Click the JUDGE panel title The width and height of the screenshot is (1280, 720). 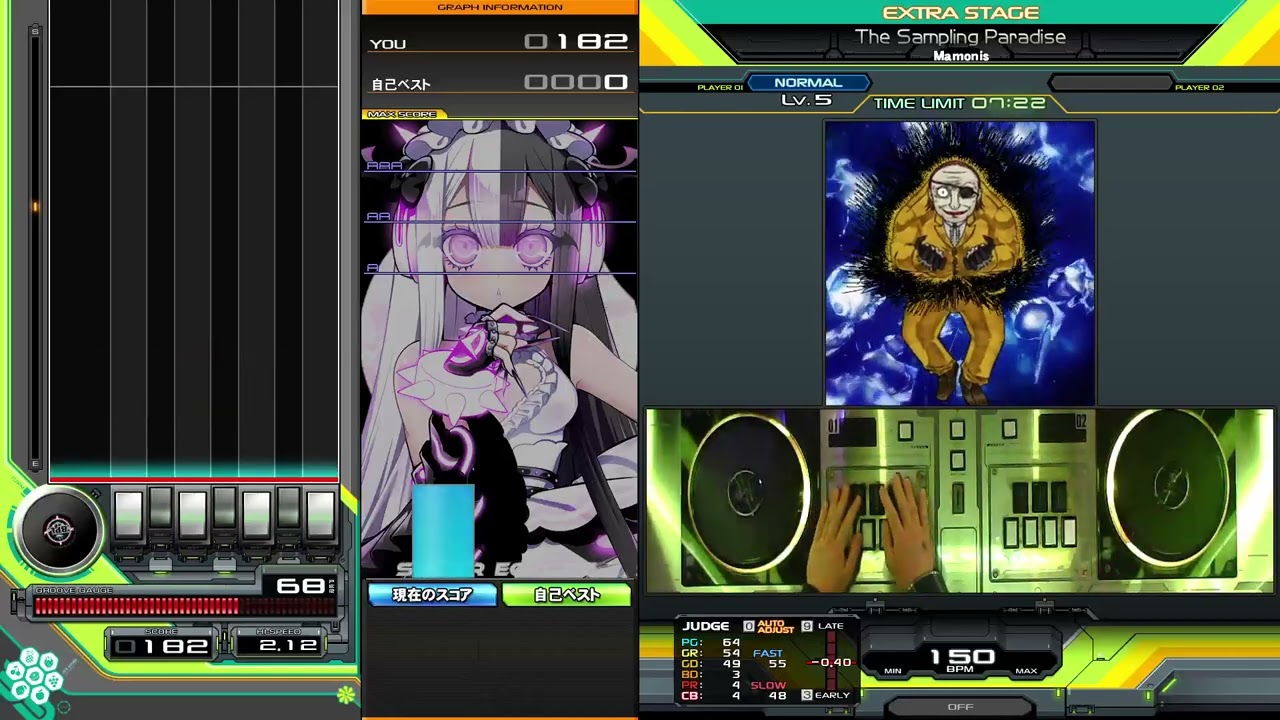(706, 626)
